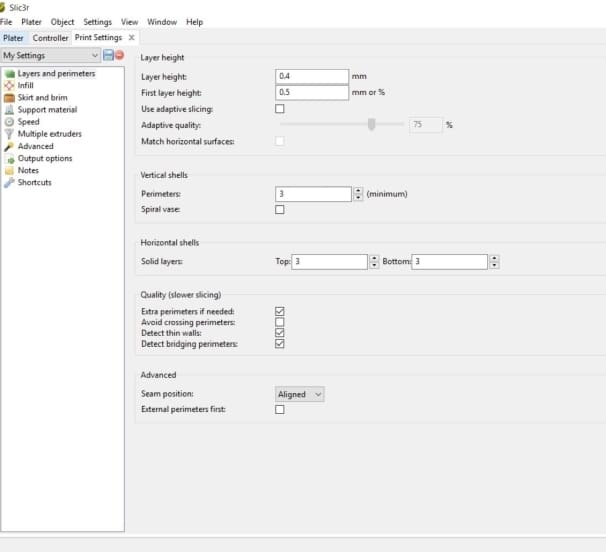This screenshot has width=606, height=552.
Task: Decrease Bottom solid layers spinner
Action: click(x=494, y=265)
